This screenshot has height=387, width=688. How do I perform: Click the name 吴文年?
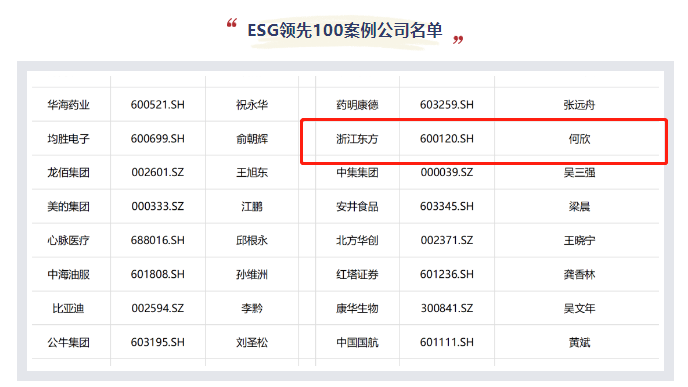[579, 308]
